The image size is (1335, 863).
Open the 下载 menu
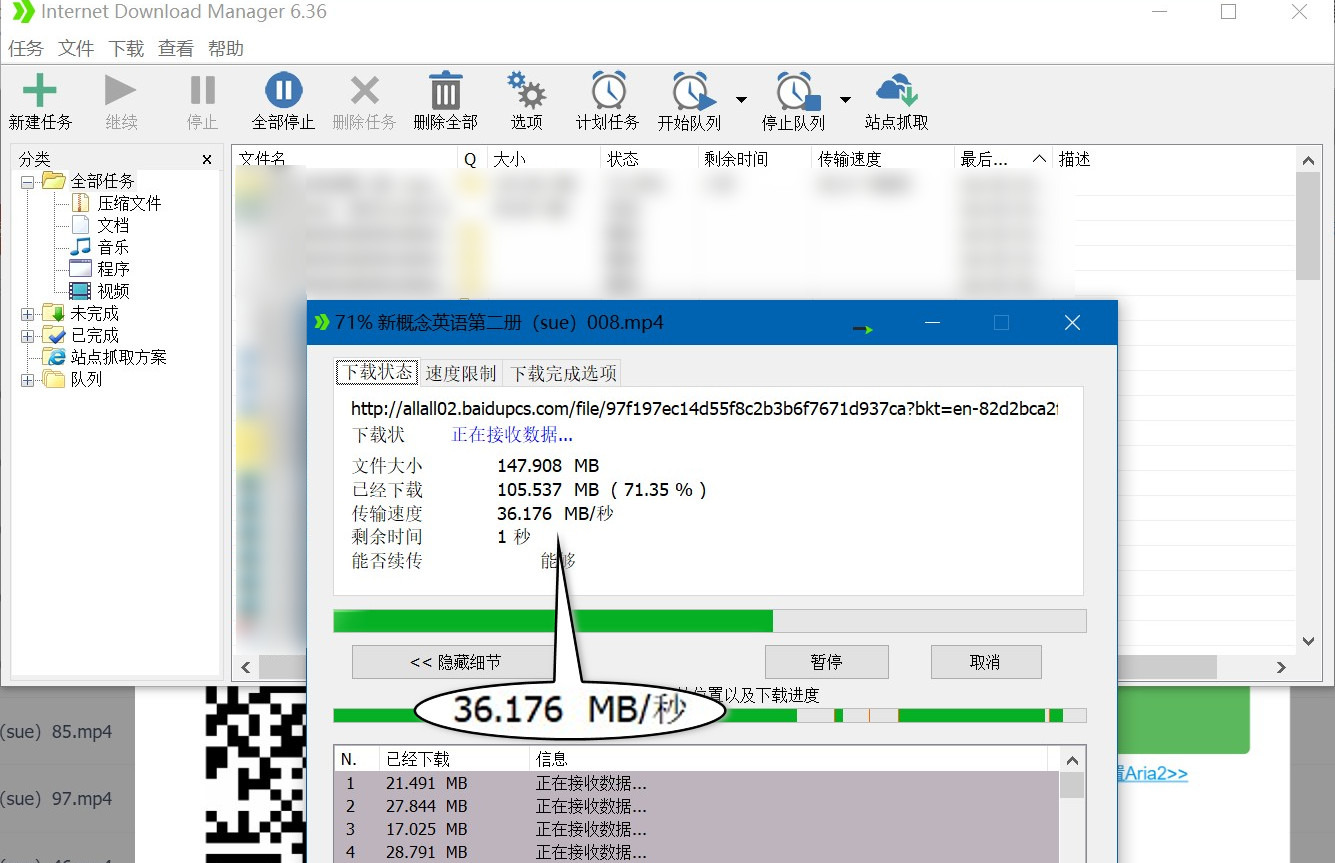click(x=126, y=47)
